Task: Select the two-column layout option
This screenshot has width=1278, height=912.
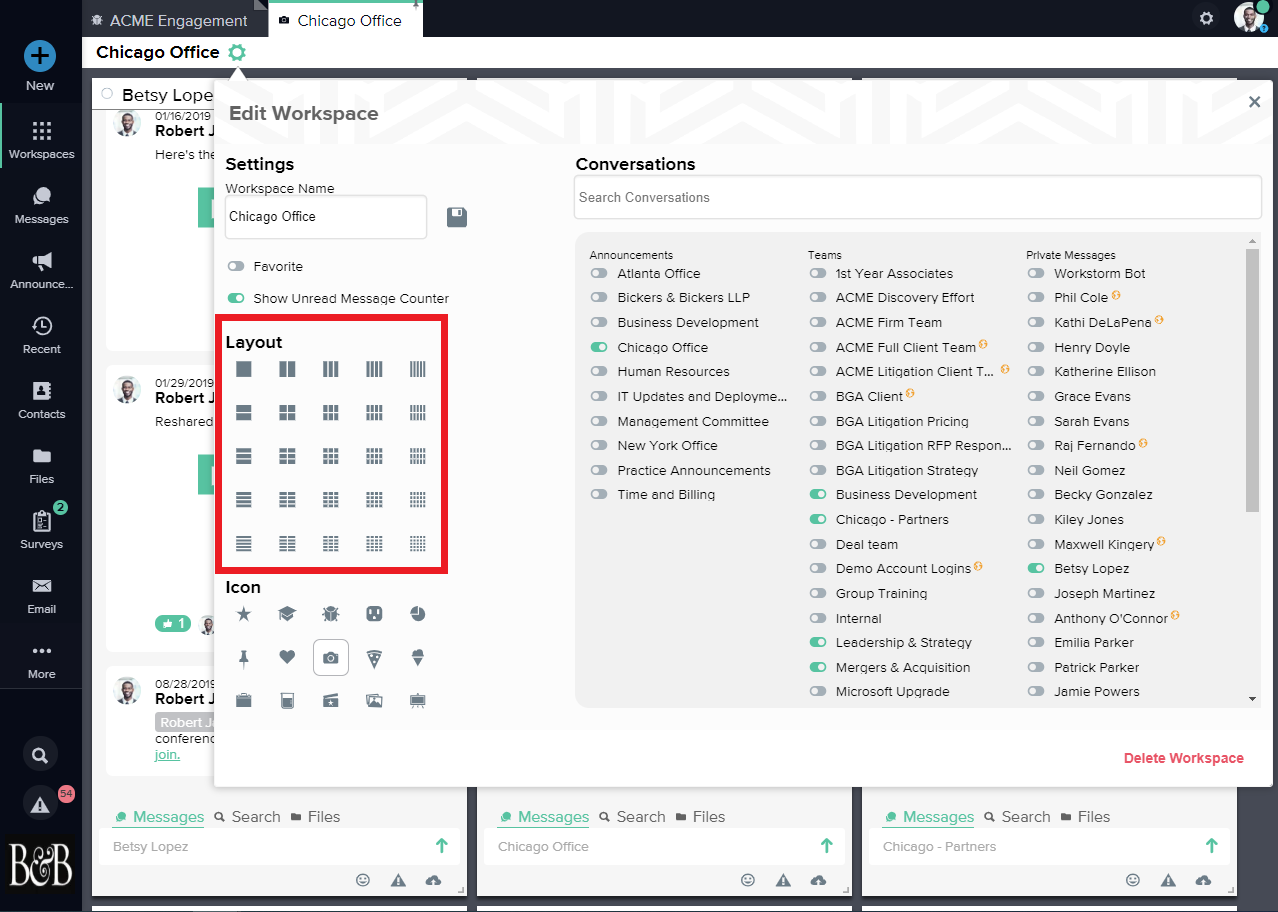Action: click(x=287, y=370)
